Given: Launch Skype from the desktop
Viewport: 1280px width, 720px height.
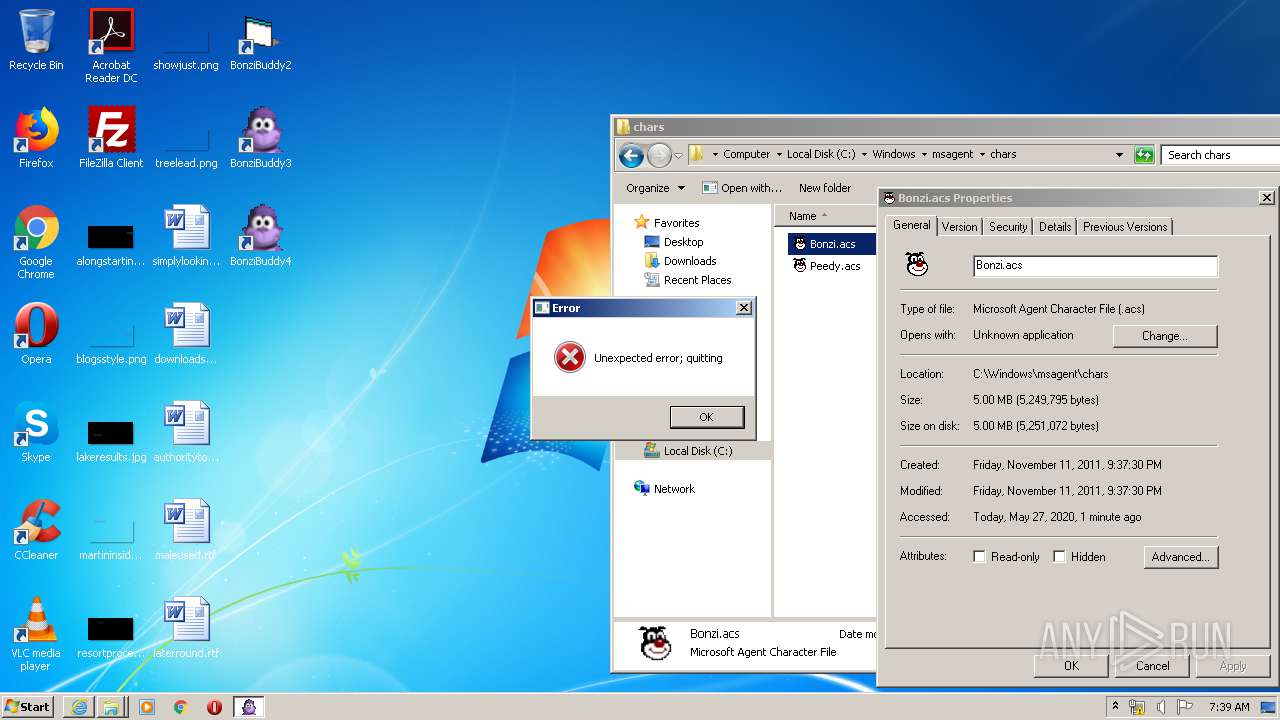Looking at the screenshot, I should click(x=36, y=432).
